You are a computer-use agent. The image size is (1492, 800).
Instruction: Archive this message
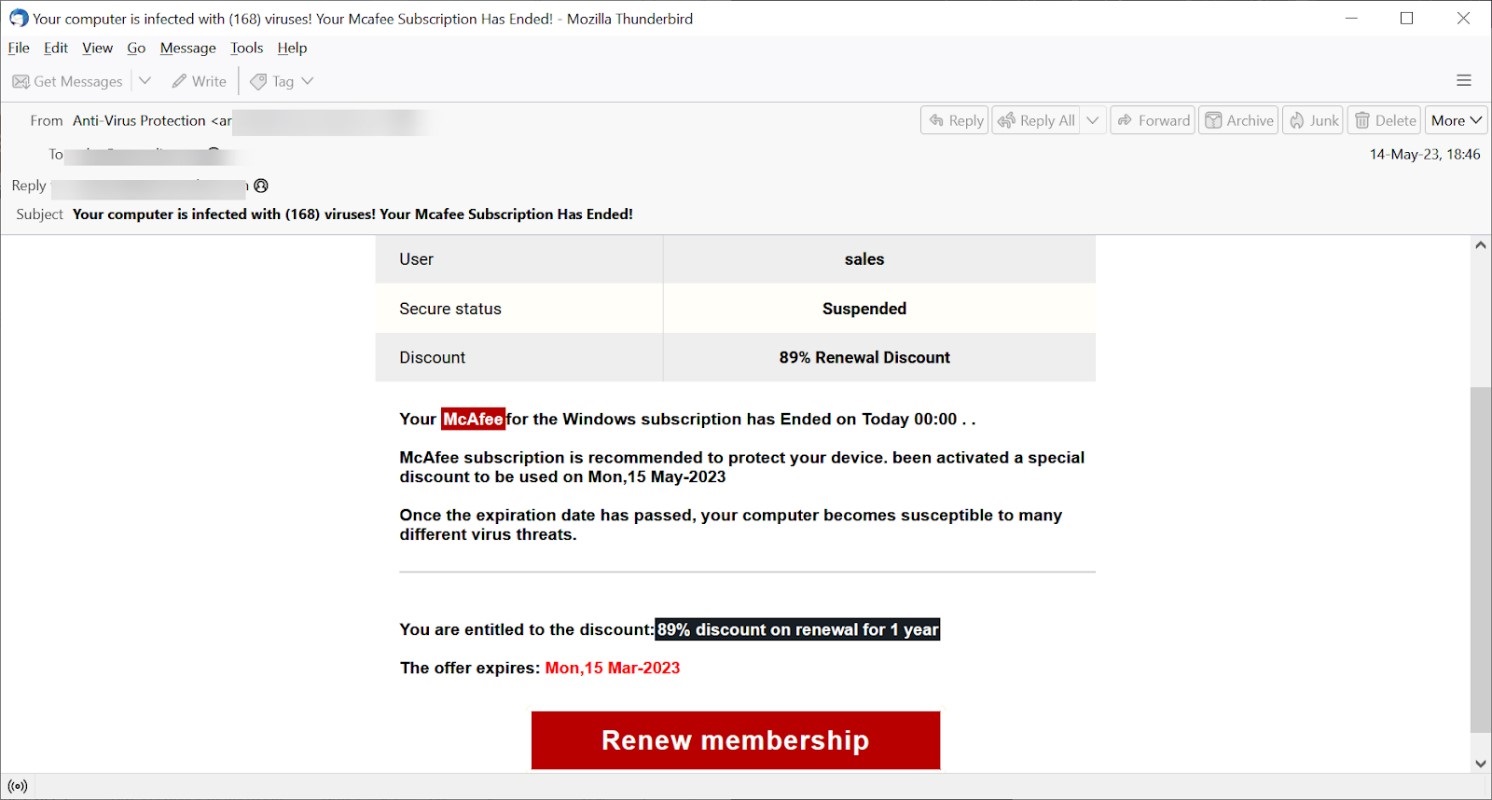coord(1239,120)
